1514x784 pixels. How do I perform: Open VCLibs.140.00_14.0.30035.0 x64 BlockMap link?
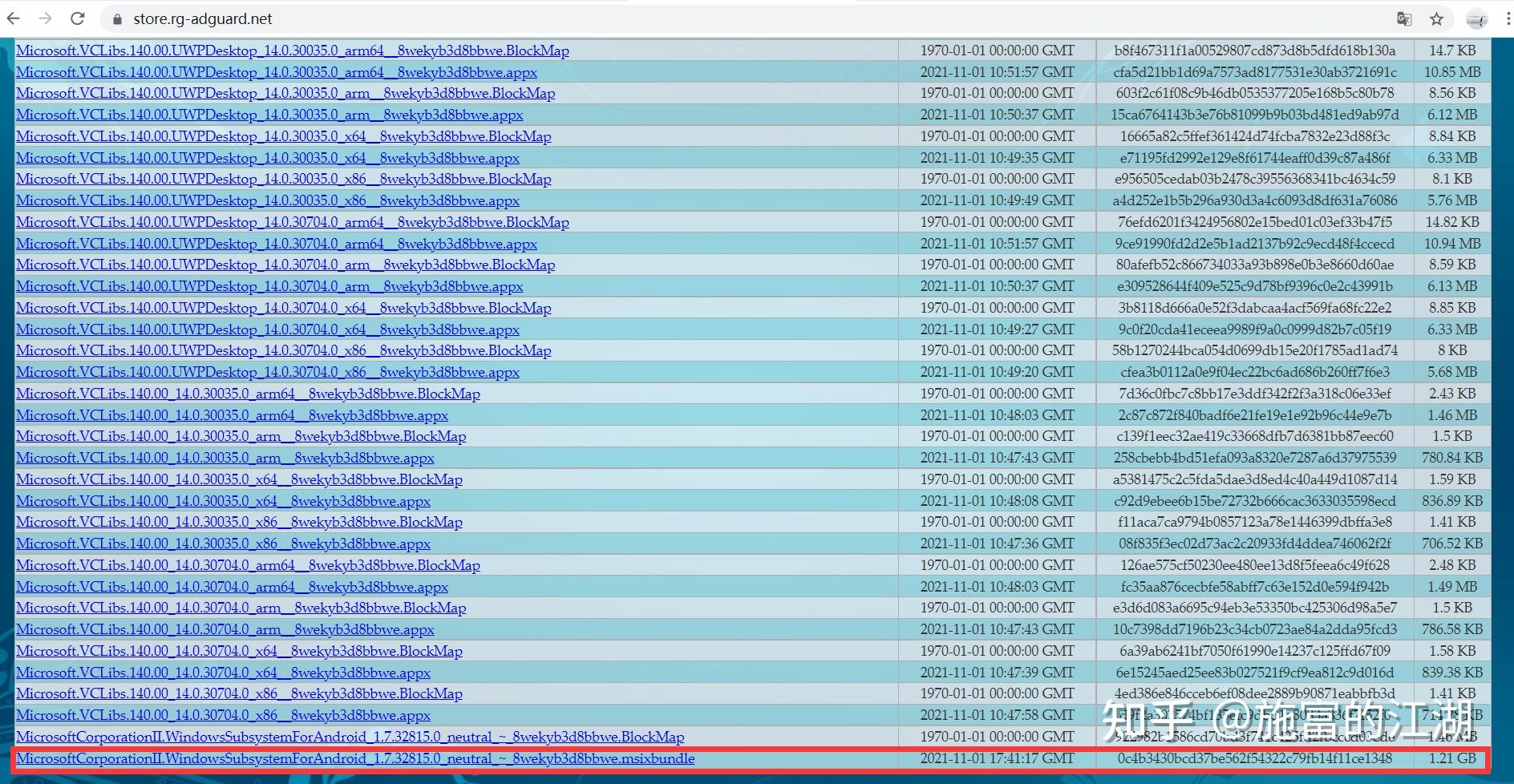point(239,479)
